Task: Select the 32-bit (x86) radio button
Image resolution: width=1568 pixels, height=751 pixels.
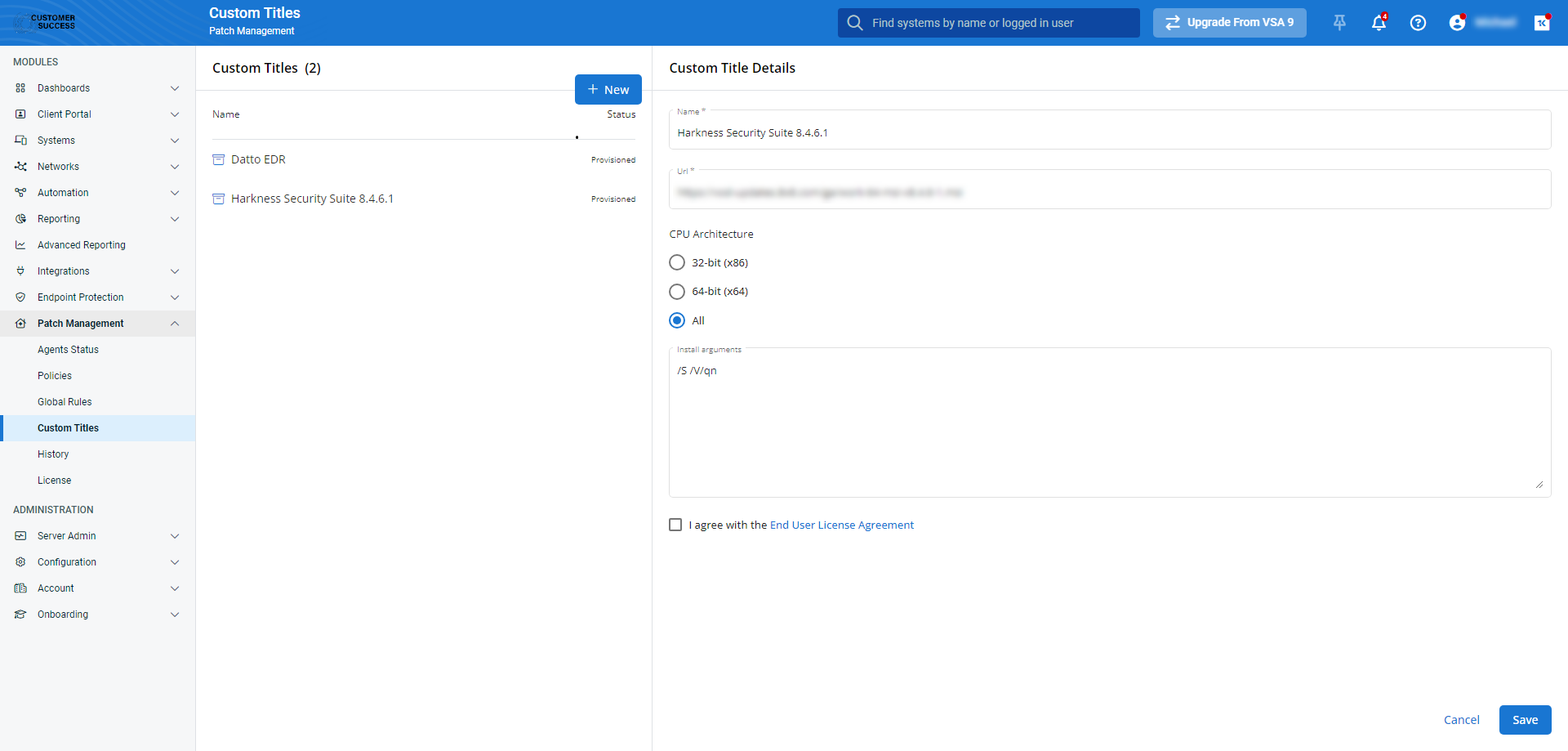Action: (x=677, y=262)
